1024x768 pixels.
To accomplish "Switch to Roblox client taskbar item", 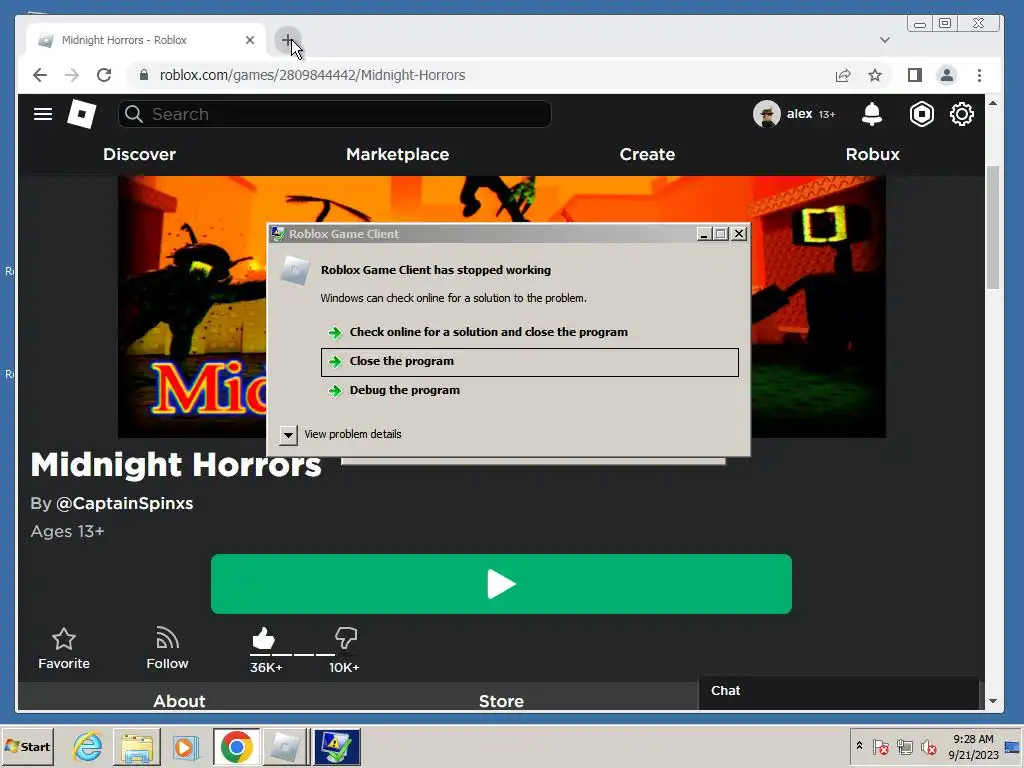I will tap(285, 746).
